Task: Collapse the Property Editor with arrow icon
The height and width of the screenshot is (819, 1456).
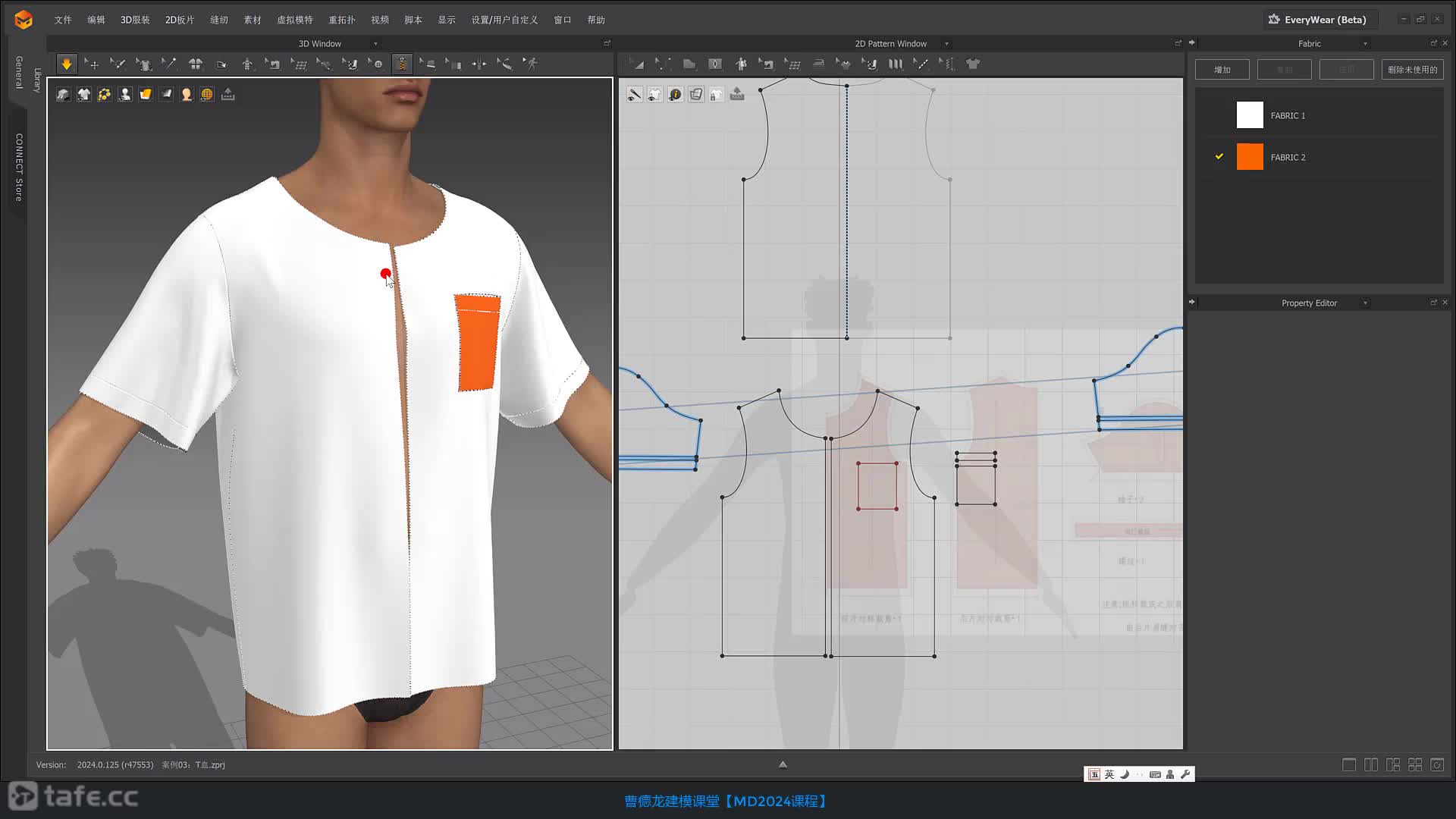Action: (x=1192, y=302)
